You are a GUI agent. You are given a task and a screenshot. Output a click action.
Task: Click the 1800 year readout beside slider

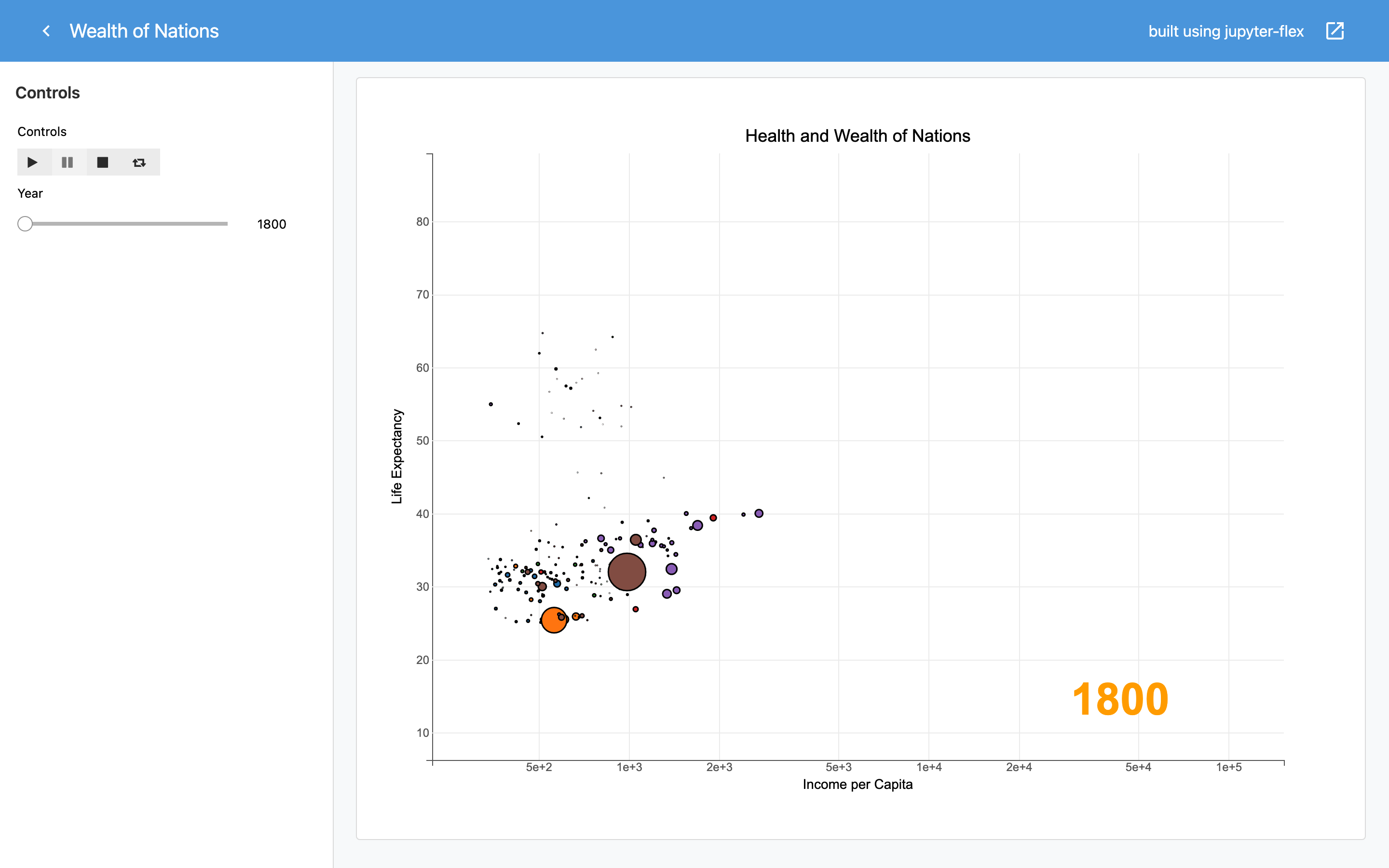click(272, 224)
